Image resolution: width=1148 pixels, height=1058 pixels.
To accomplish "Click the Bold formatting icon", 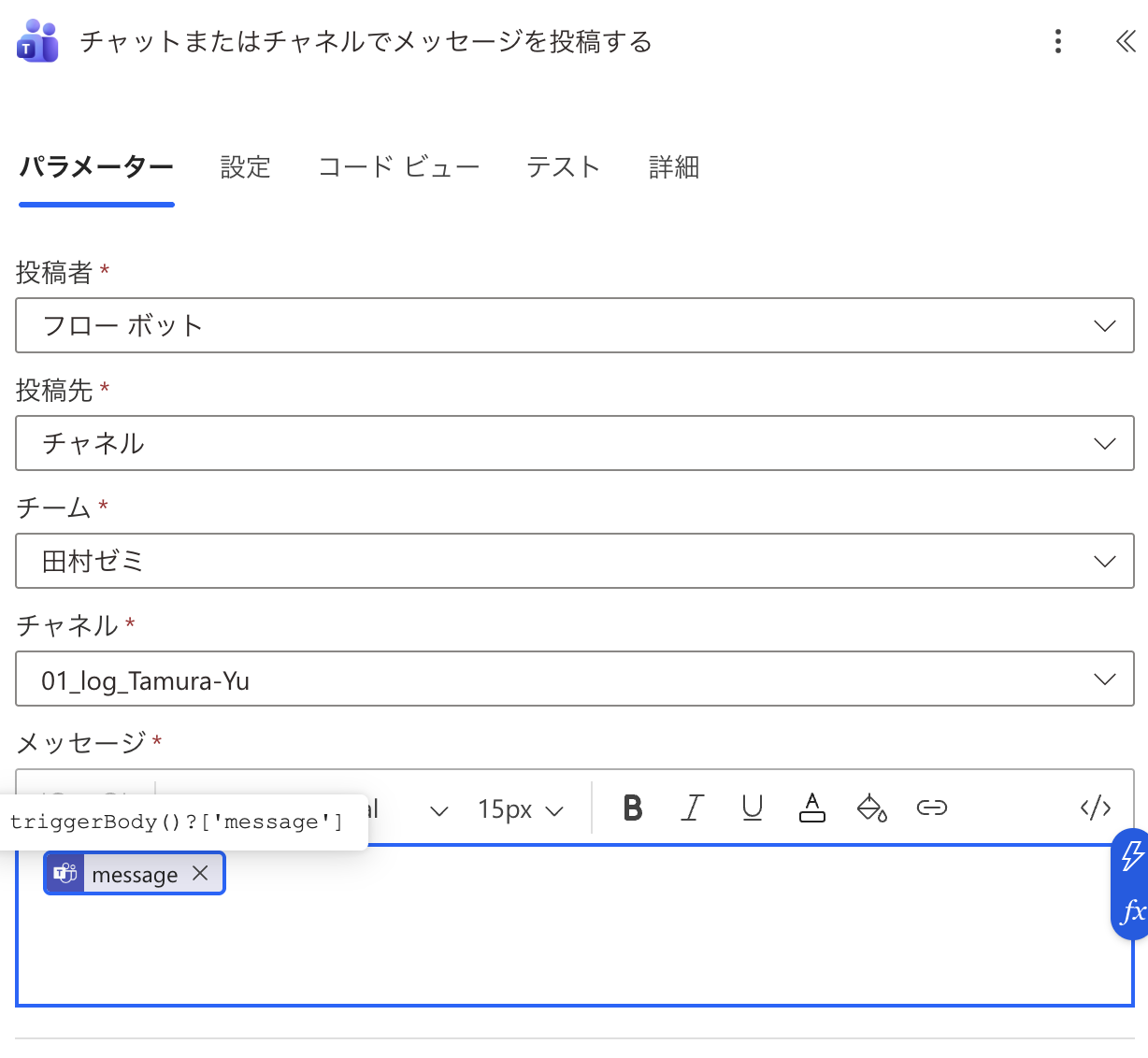I will pos(633,808).
